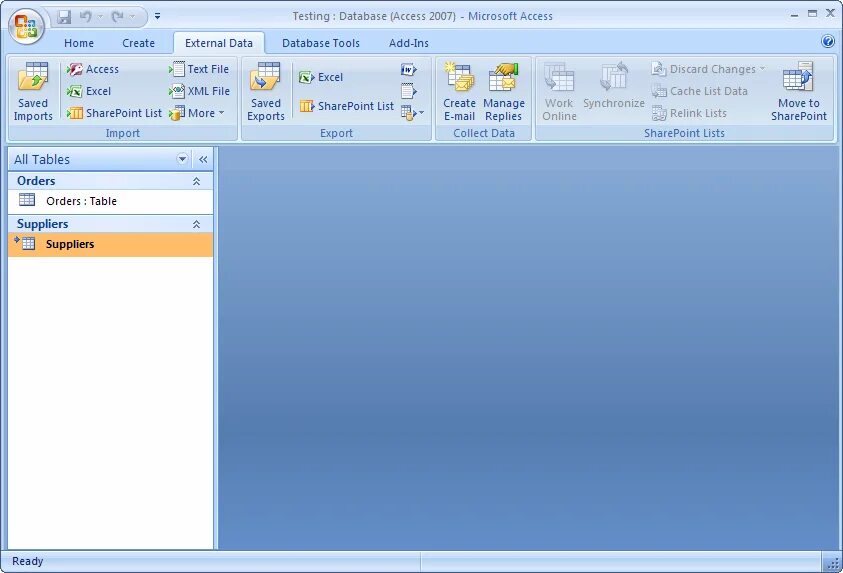843x573 pixels.
Task: Open Saved Imports
Action: (x=33, y=91)
